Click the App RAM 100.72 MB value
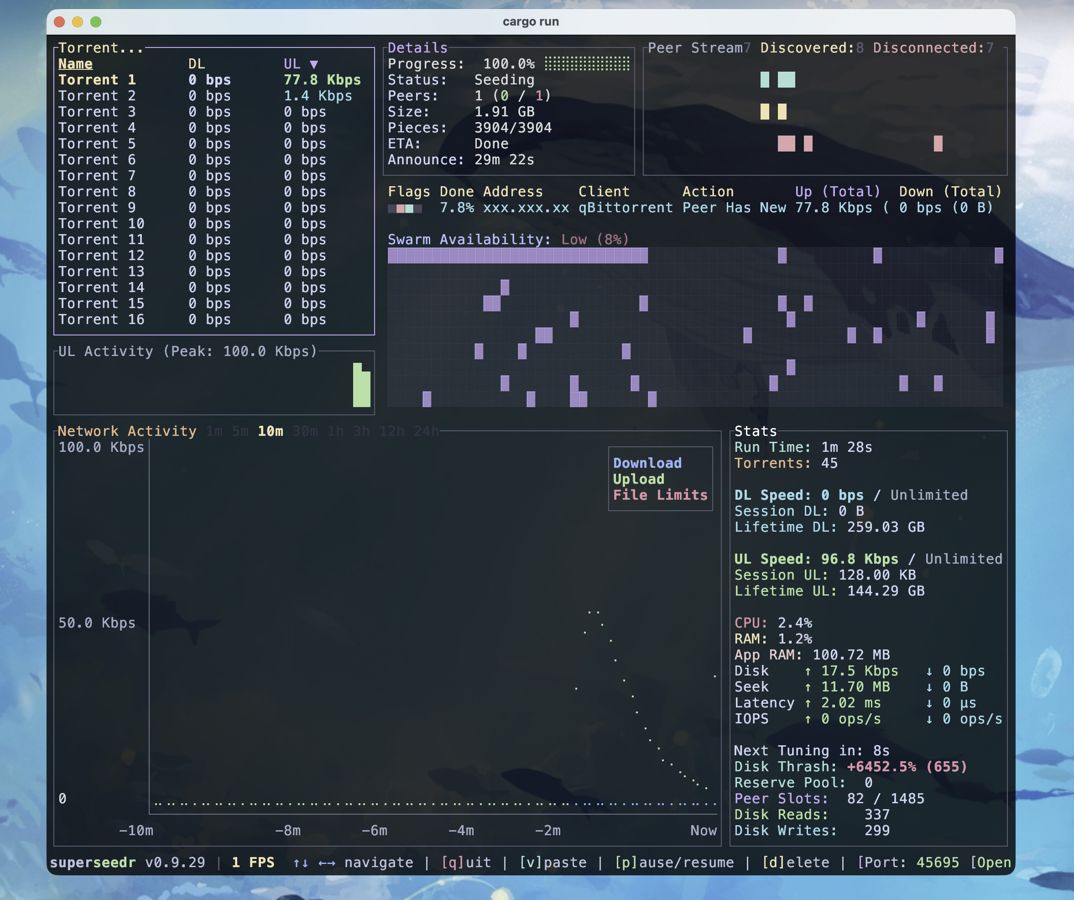Screen dimensions: 1074x900 (851, 655)
